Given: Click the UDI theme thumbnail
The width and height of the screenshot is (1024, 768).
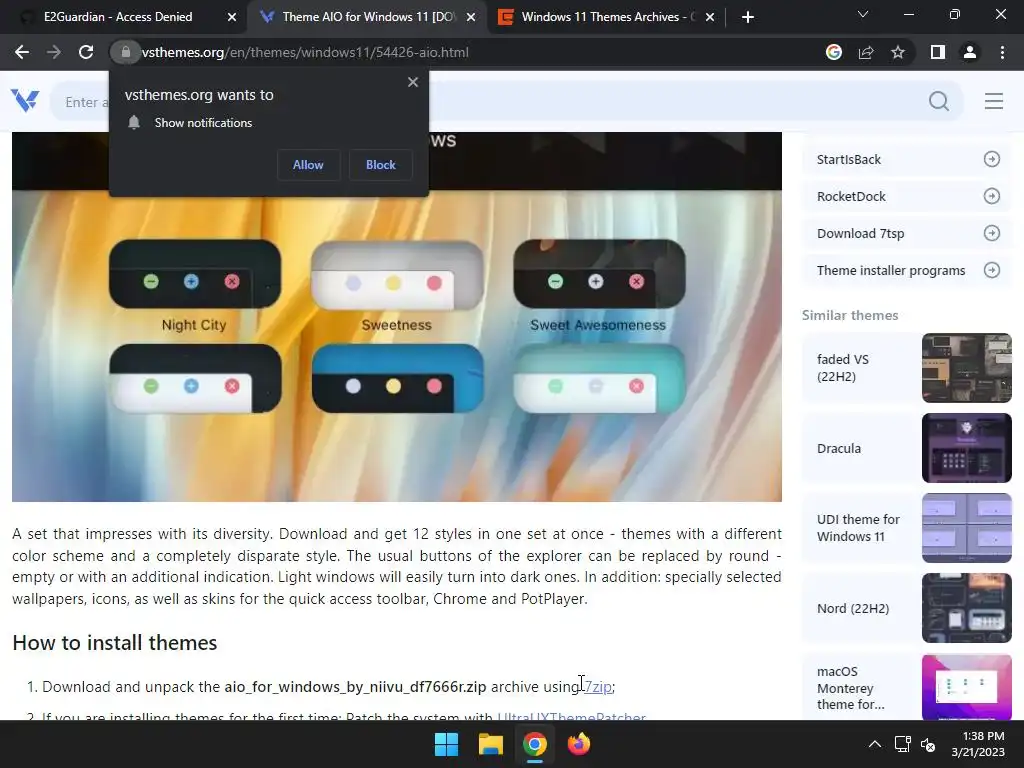Looking at the screenshot, I should tap(967, 528).
